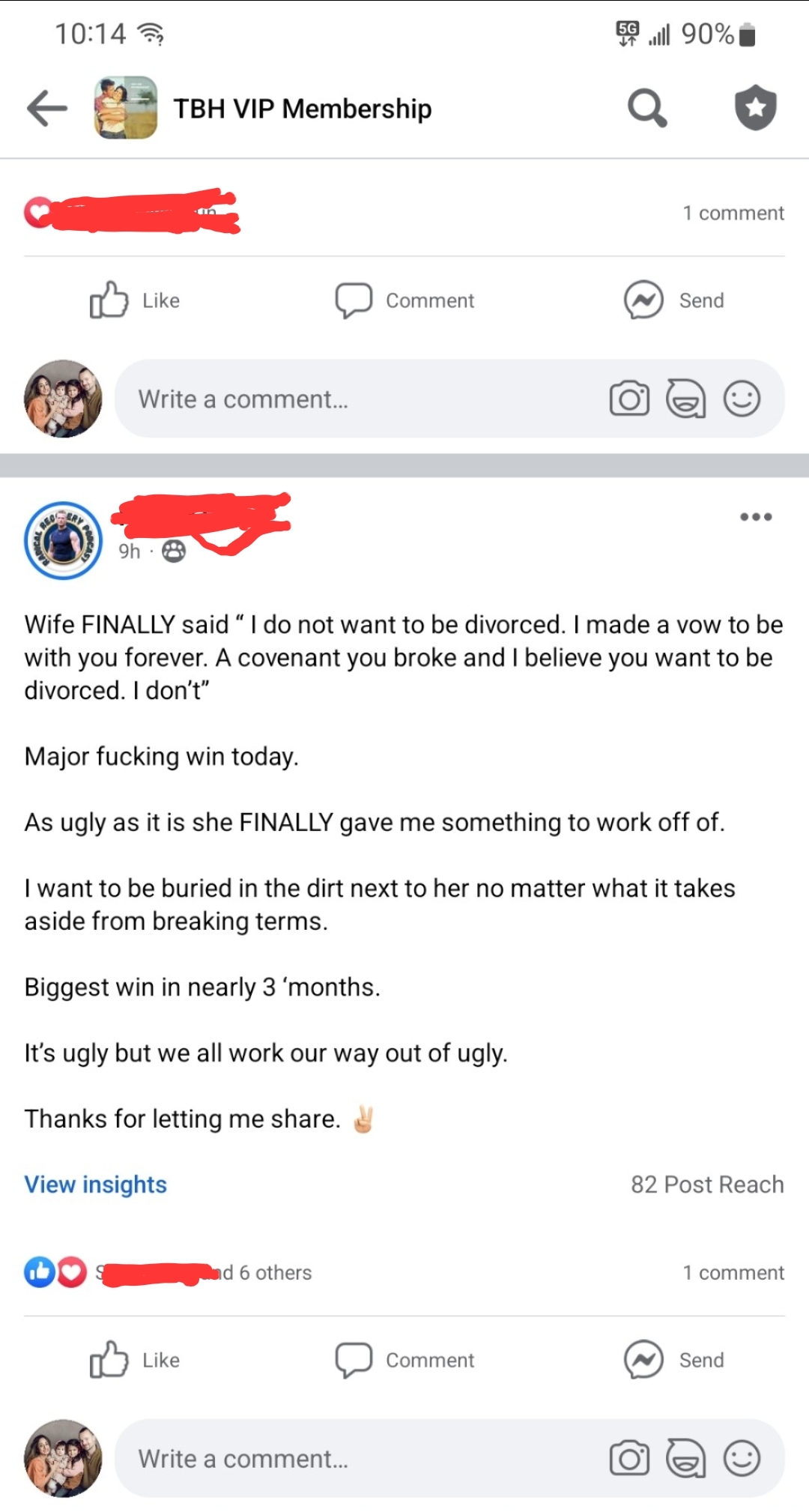Send the top post via Messenger
This screenshot has height=1512, width=809.
[x=674, y=300]
